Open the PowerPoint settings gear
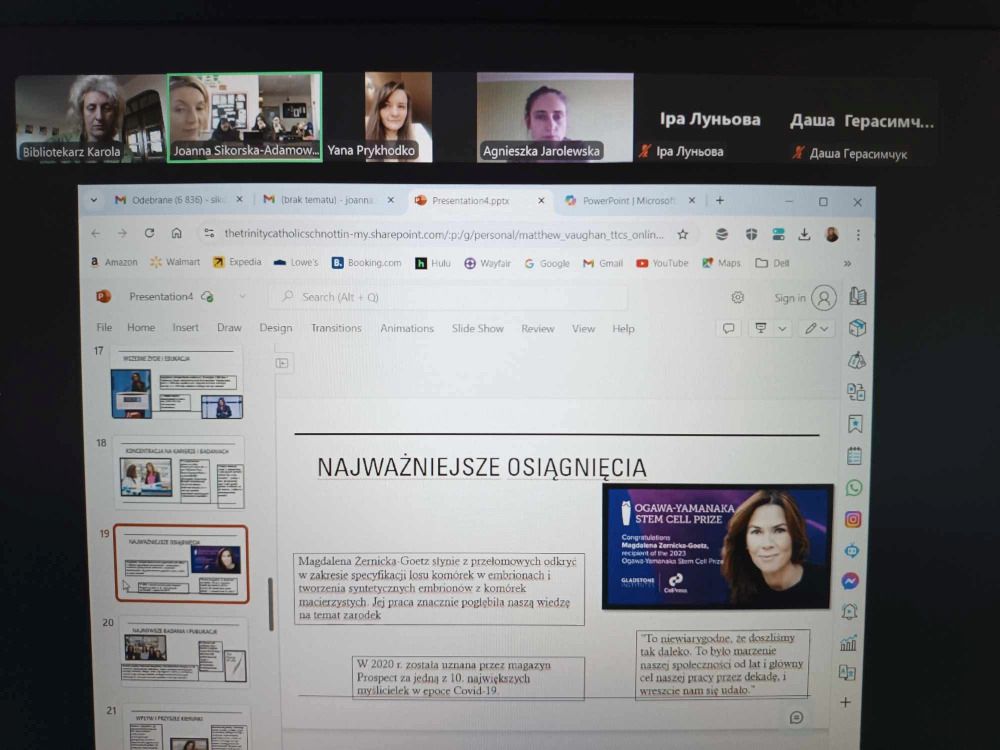1000x750 pixels. point(738,297)
